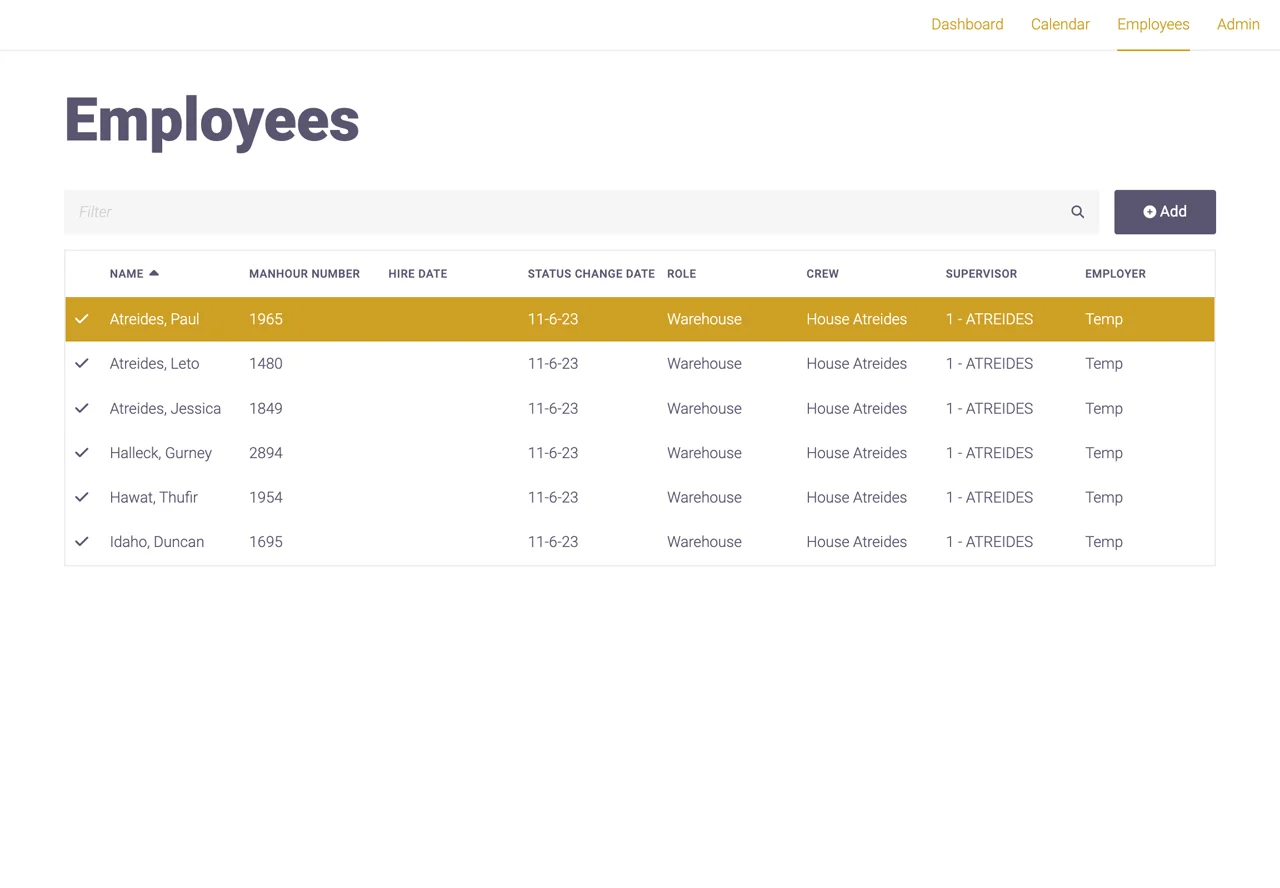
Task: Sort by Crew column header
Action: click(x=822, y=273)
